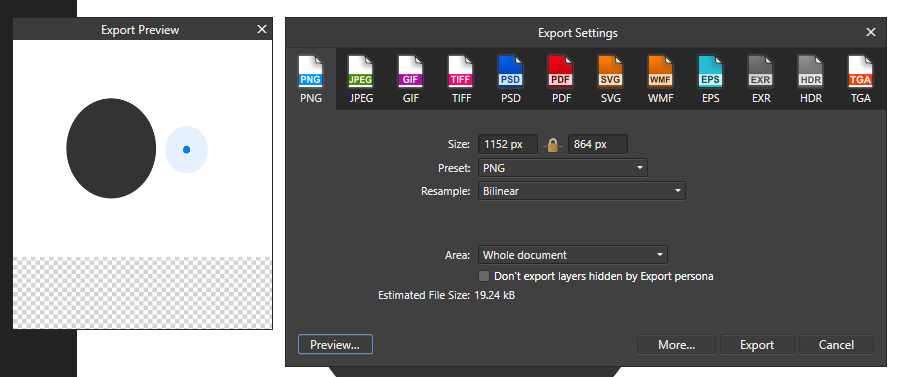Confirm with the Export button
900x377 pixels.
pos(757,344)
